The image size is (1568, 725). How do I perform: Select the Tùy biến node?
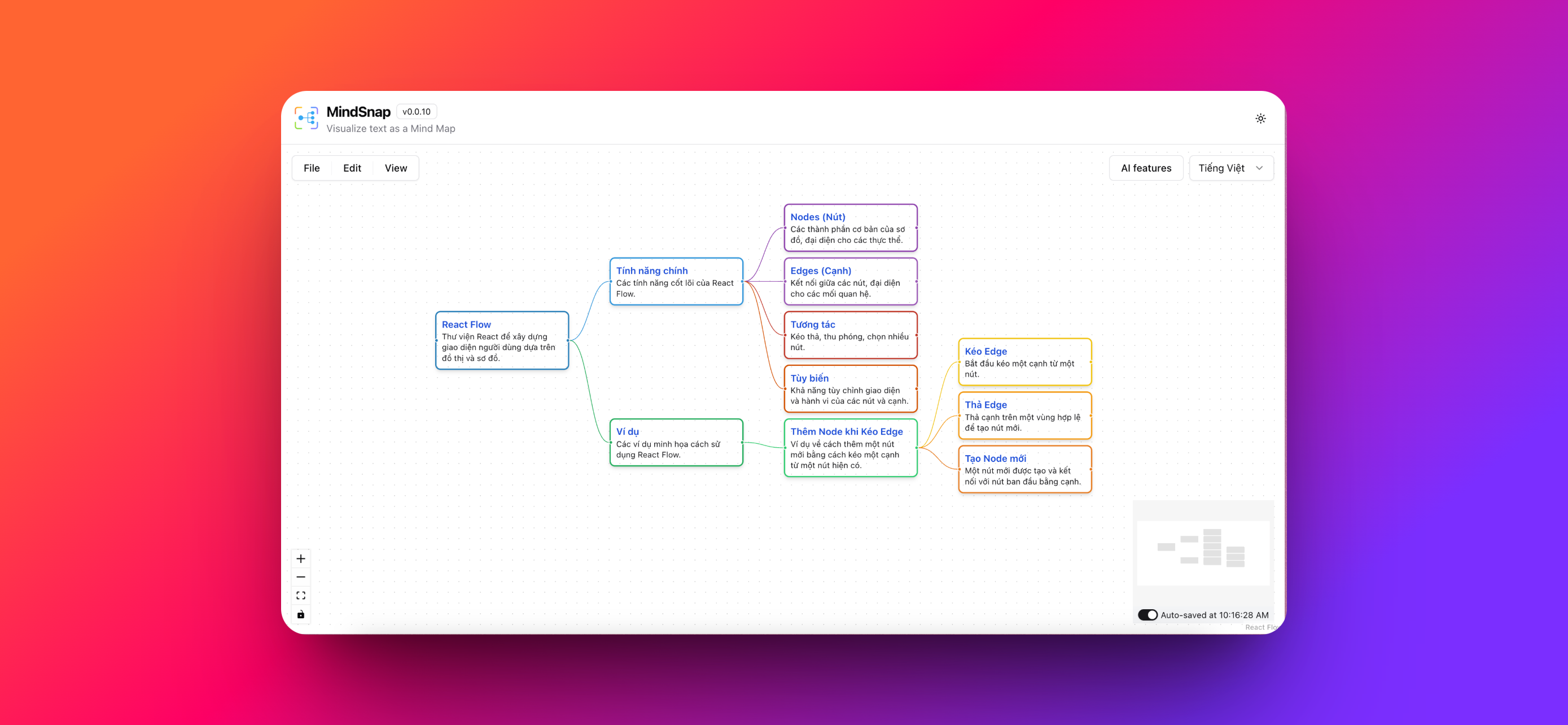[x=851, y=388]
